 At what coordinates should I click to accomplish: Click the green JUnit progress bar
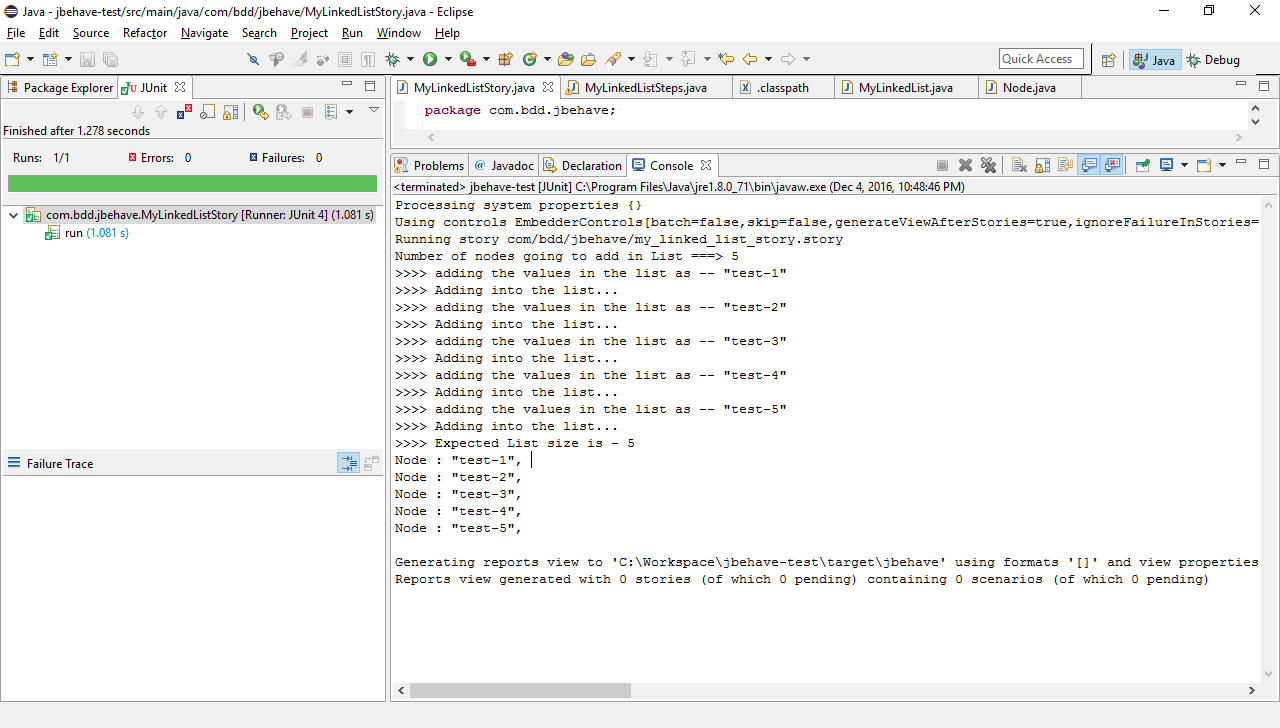coord(192,184)
